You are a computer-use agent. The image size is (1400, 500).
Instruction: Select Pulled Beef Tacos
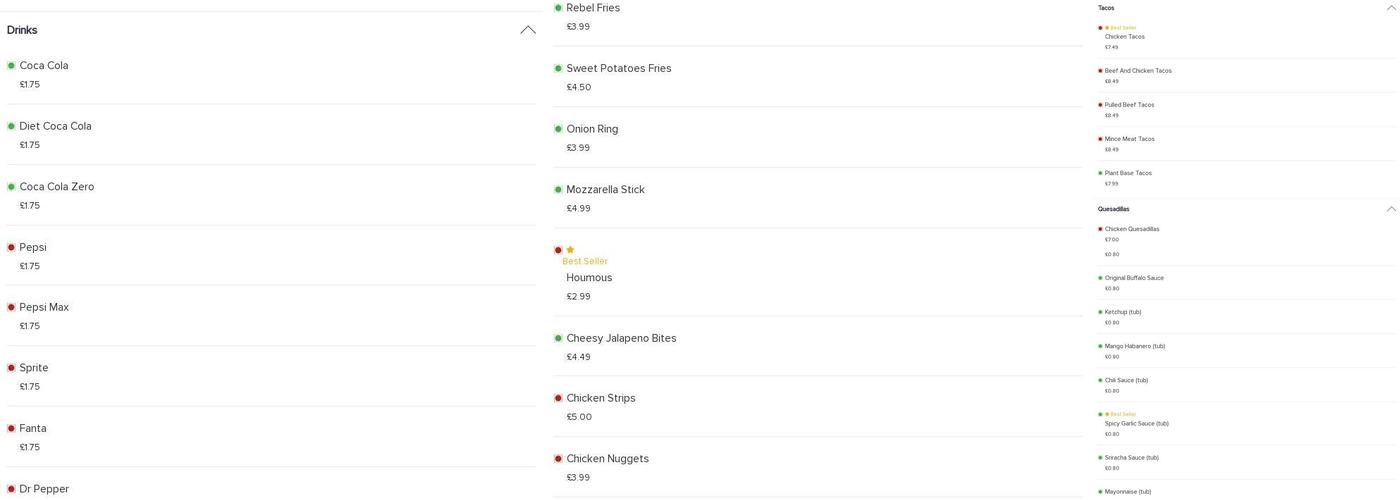1129,105
